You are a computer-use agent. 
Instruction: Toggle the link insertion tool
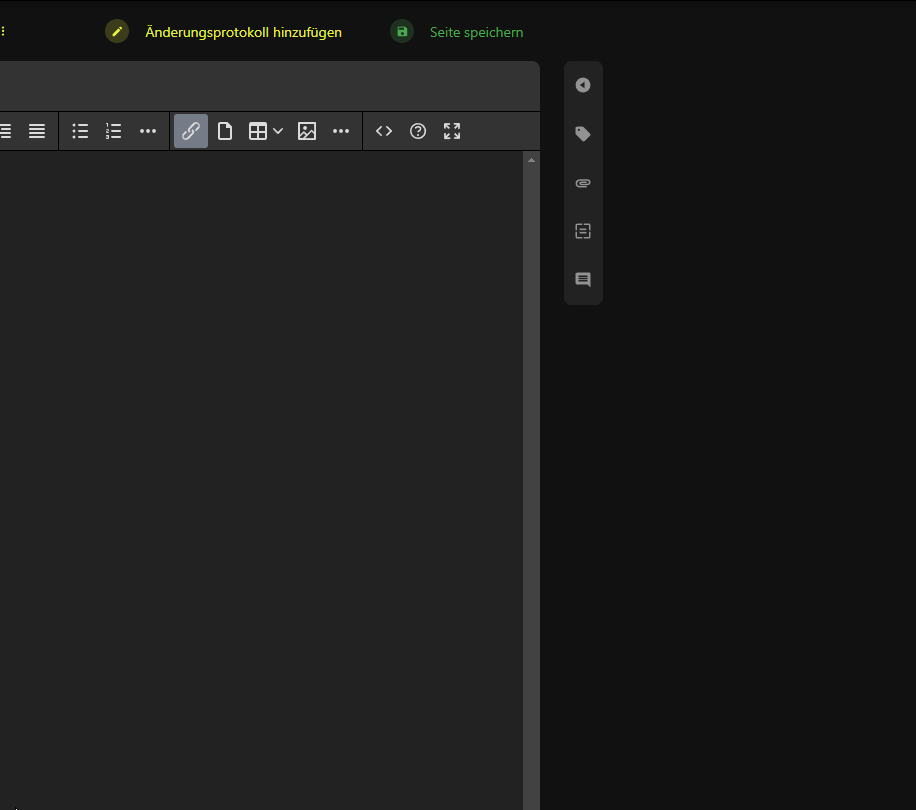point(190,131)
